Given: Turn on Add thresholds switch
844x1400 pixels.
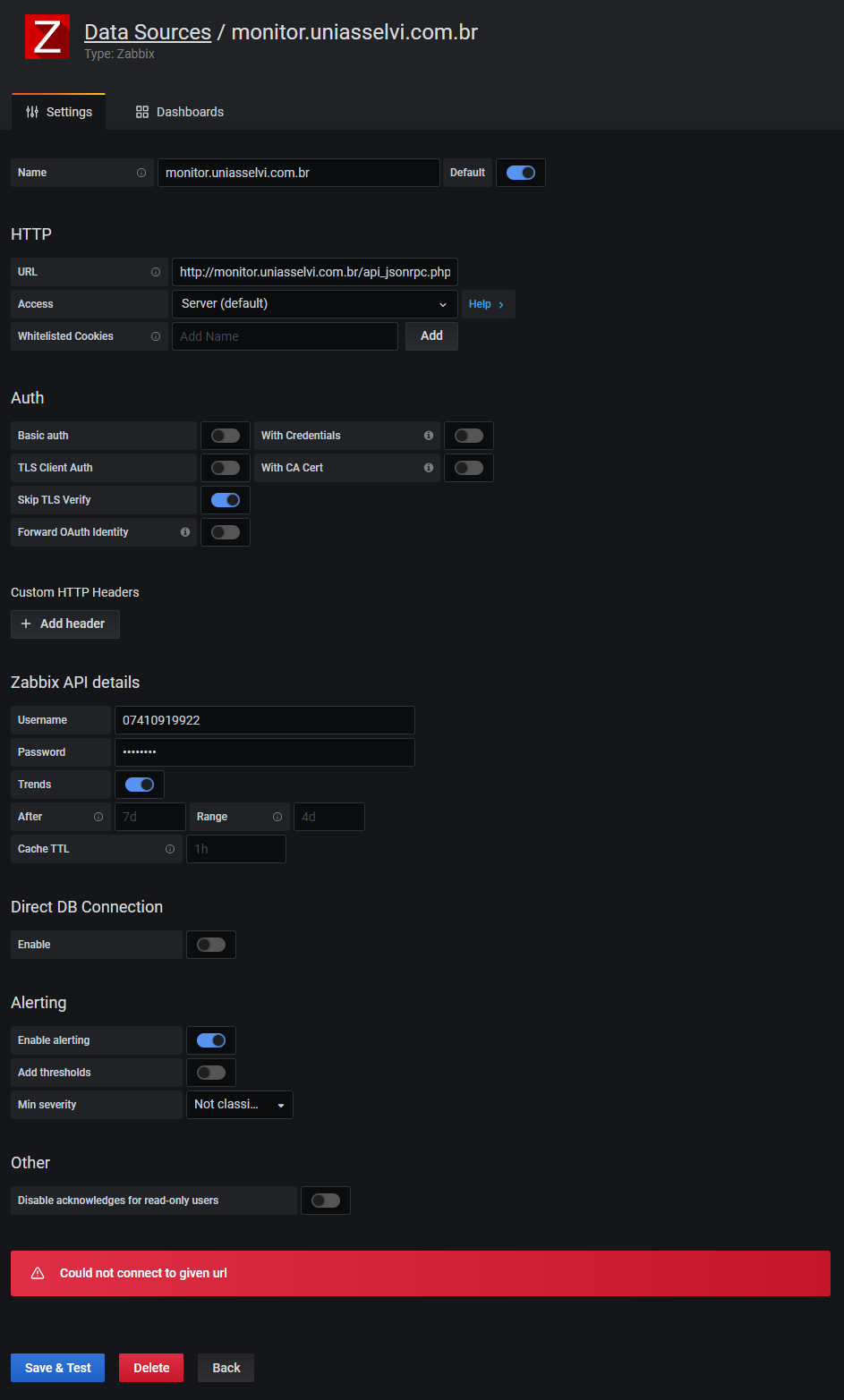Looking at the screenshot, I should pos(211,1073).
